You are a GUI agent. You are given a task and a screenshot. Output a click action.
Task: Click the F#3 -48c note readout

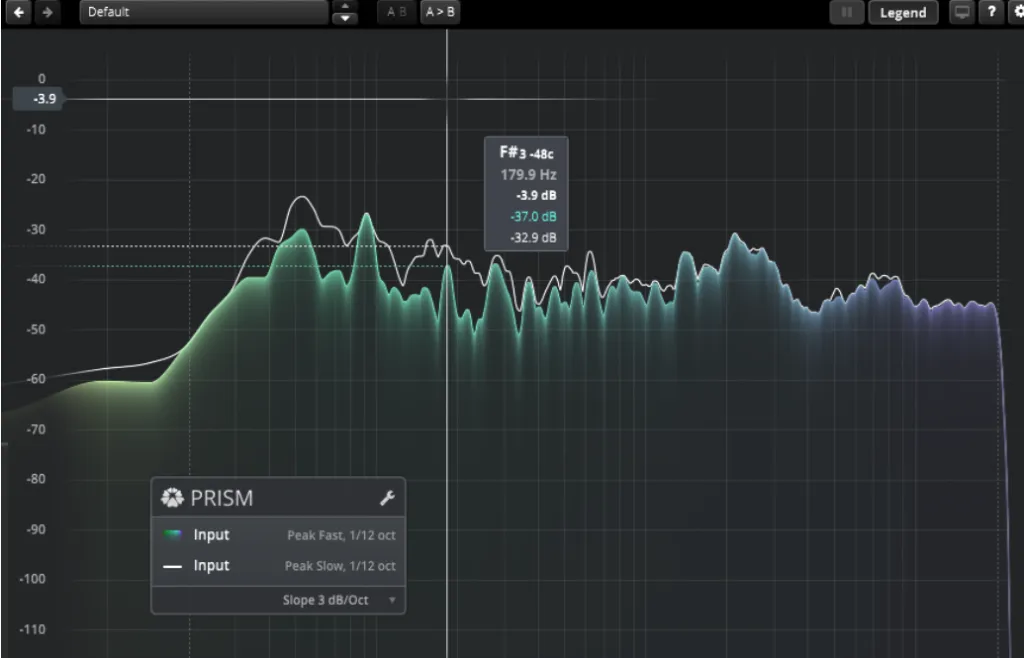(x=526, y=153)
